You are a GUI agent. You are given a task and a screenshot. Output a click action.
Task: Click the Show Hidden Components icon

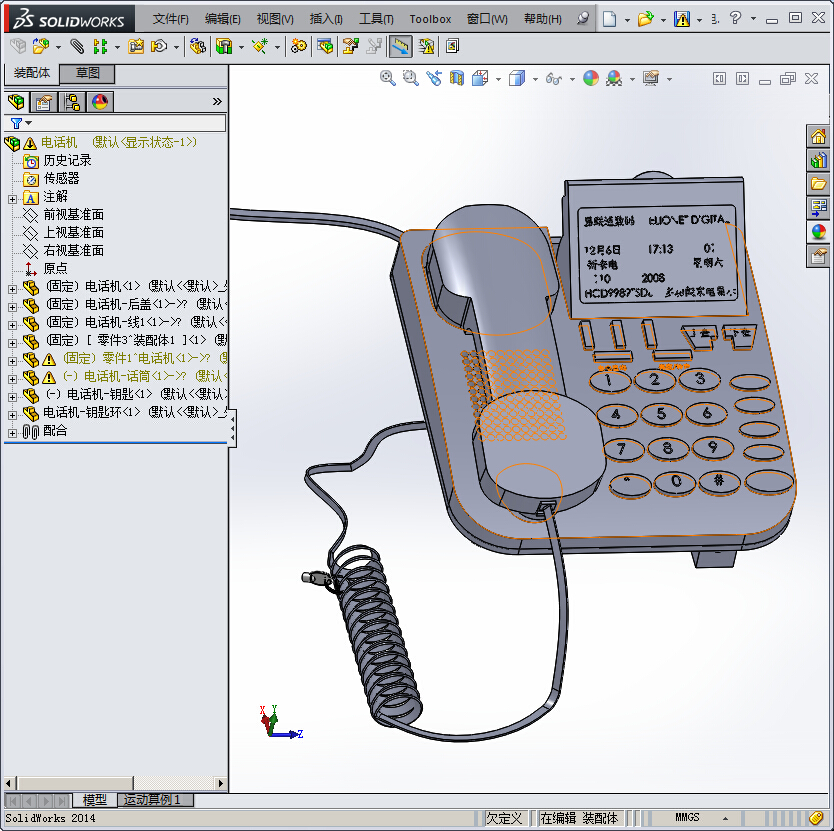(x=197, y=46)
